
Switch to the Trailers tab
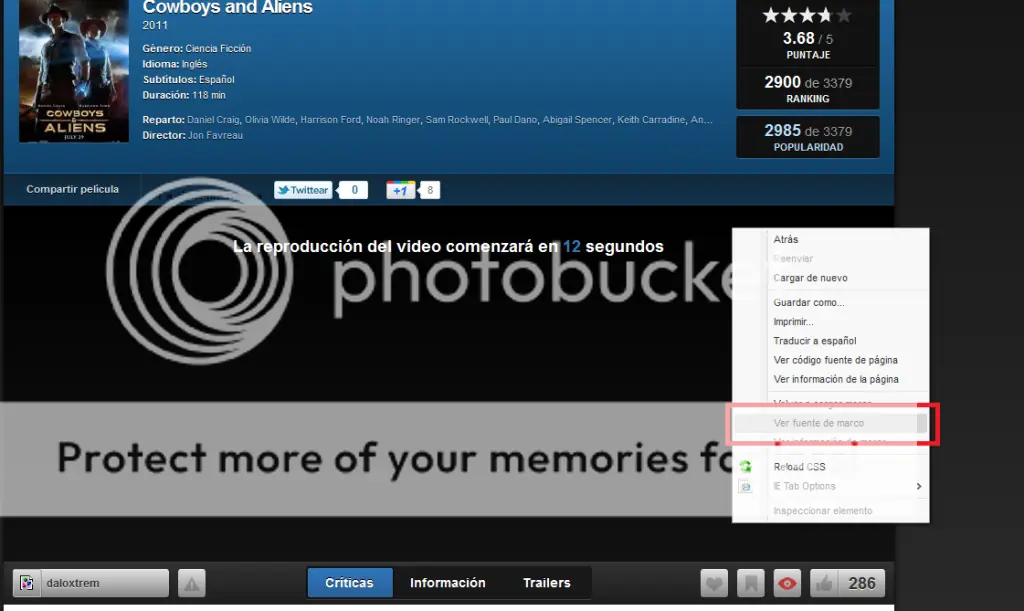547,582
